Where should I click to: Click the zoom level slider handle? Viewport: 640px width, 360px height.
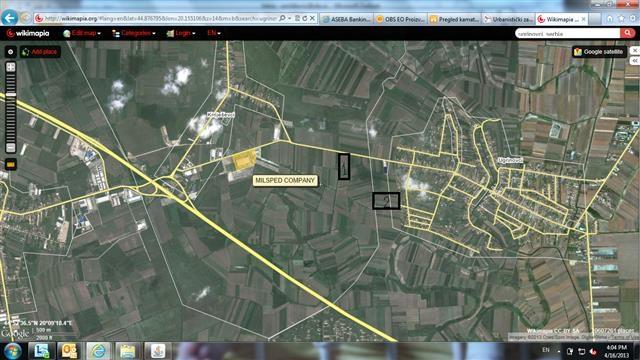(11, 95)
